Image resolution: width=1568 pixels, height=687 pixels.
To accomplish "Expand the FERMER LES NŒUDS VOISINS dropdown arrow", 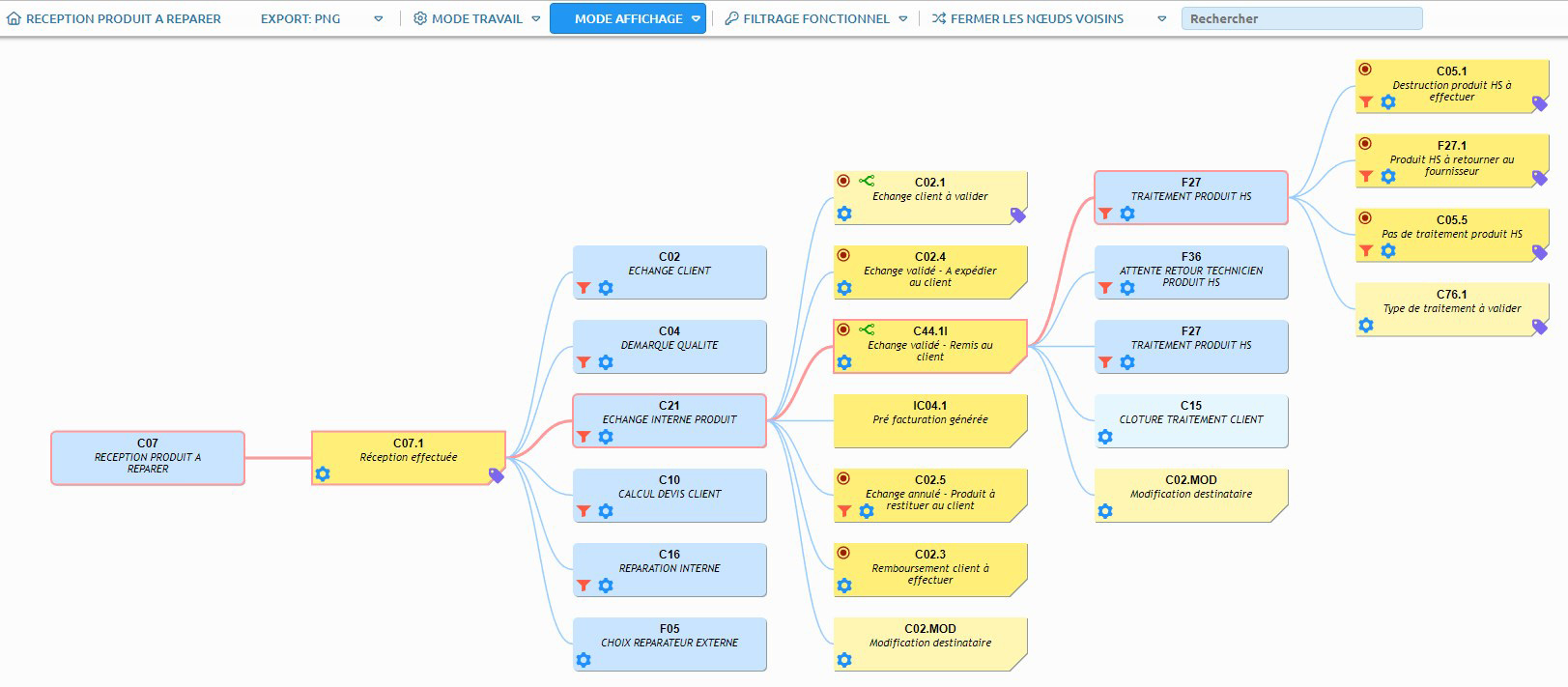I will tap(1162, 18).
